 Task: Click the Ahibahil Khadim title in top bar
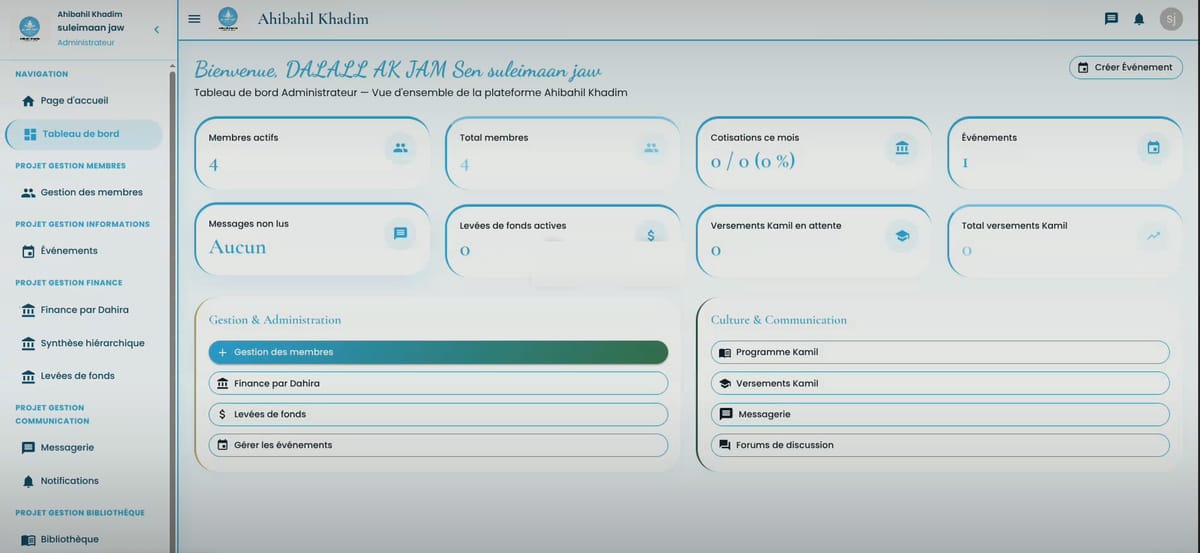pos(313,19)
